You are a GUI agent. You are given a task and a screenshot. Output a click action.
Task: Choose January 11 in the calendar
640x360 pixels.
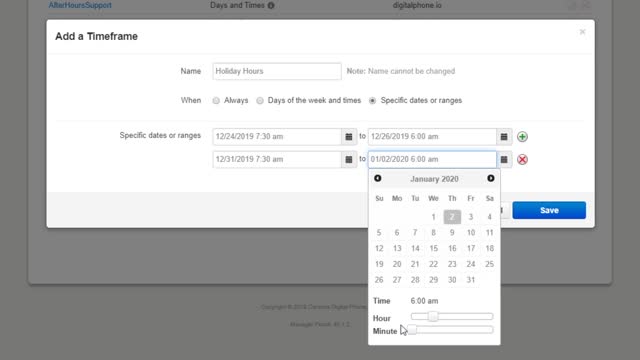pos(489,233)
